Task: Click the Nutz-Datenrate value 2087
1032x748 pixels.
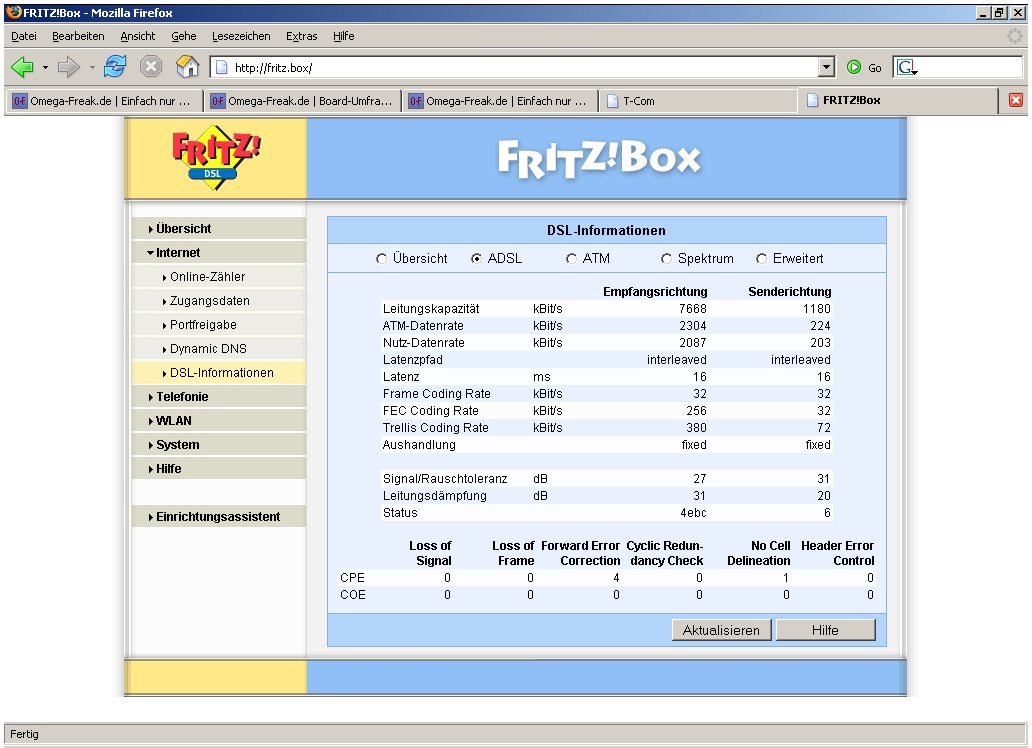Action: click(x=692, y=343)
